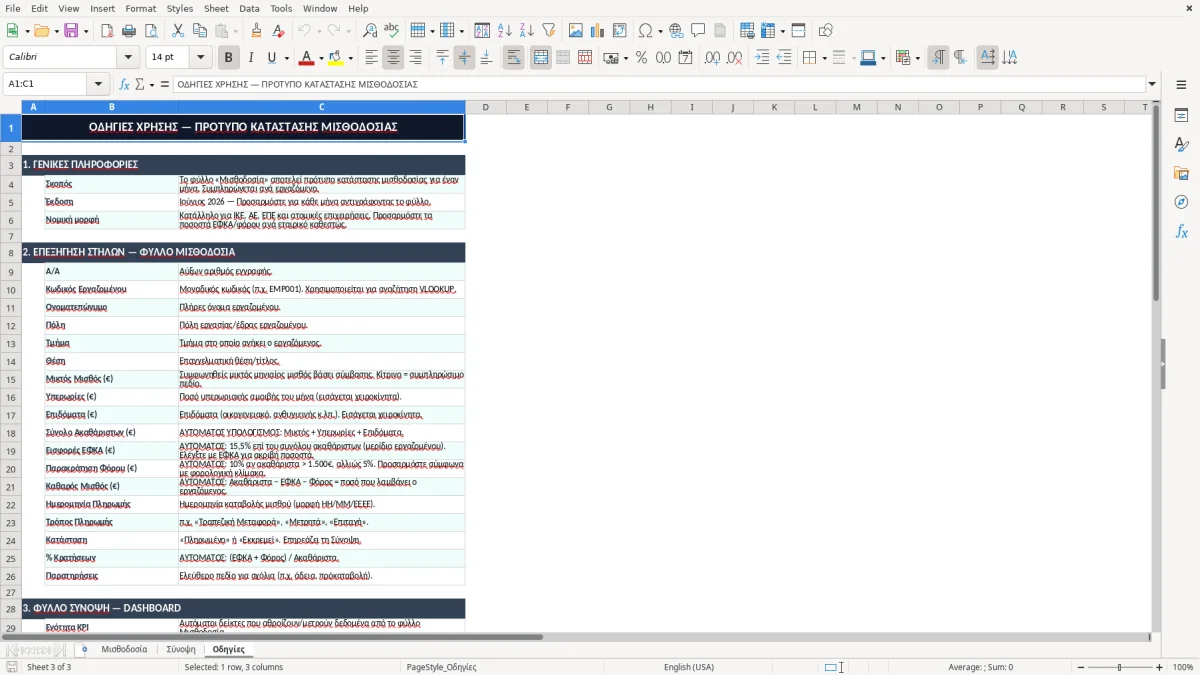This screenshot has height=675, width=1200.
Task: Open the Sheet menu
Action: (216, 8)
